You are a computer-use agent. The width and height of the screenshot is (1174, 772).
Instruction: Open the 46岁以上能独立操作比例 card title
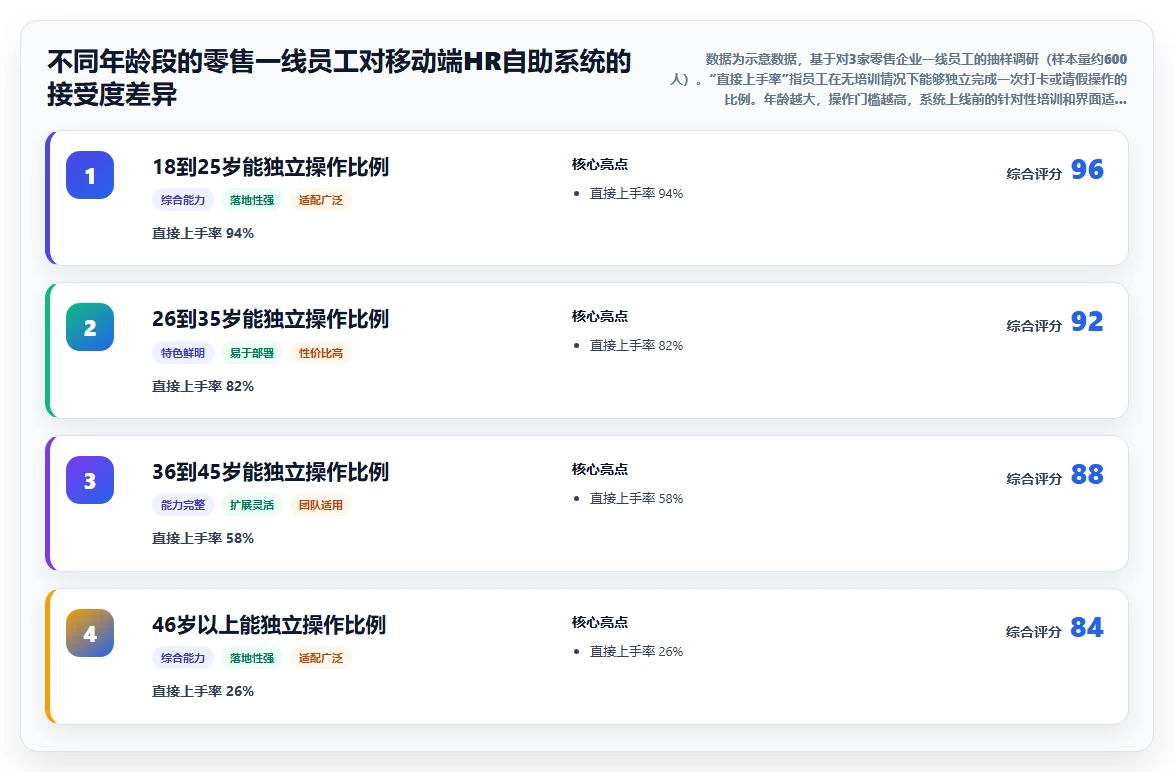[269, 624]
